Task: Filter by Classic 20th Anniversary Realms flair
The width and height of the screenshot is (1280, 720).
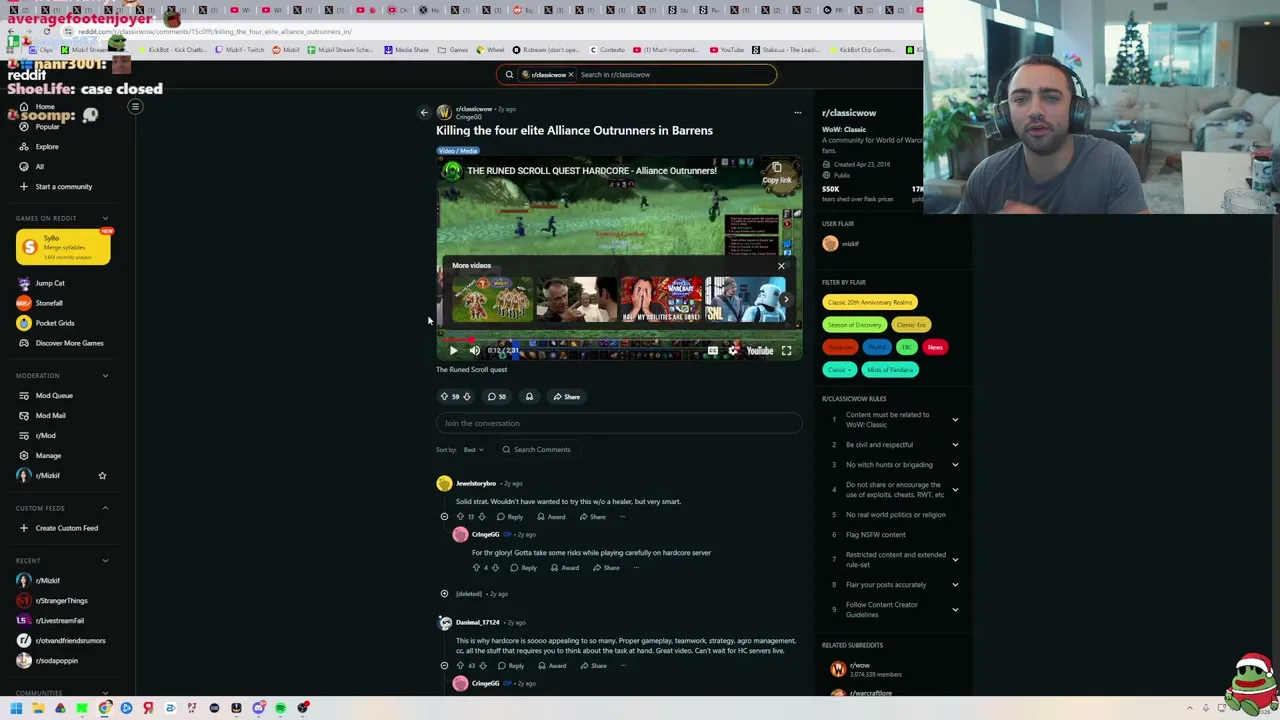Action: pos(869,302)
